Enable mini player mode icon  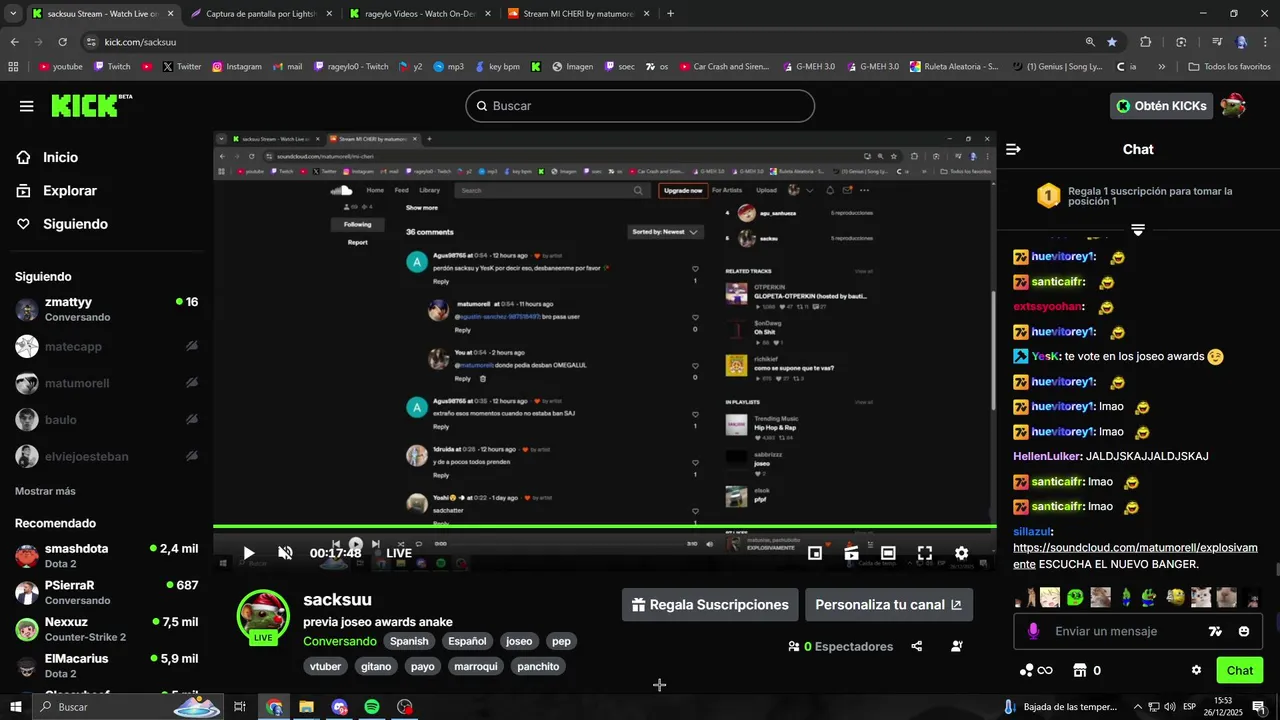pyautogui.click(x=815, y=553)
